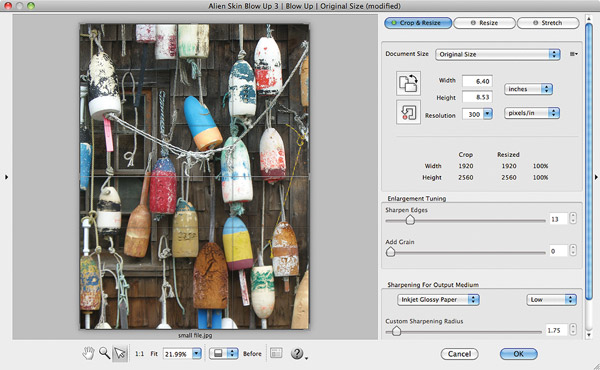Collapse the right panel arrow

596,177
